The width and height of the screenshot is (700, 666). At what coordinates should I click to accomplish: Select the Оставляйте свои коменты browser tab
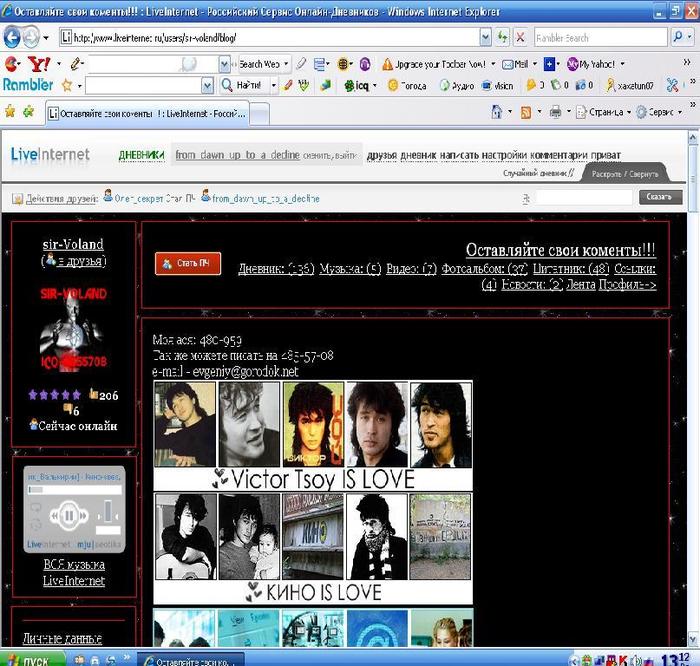147,114
